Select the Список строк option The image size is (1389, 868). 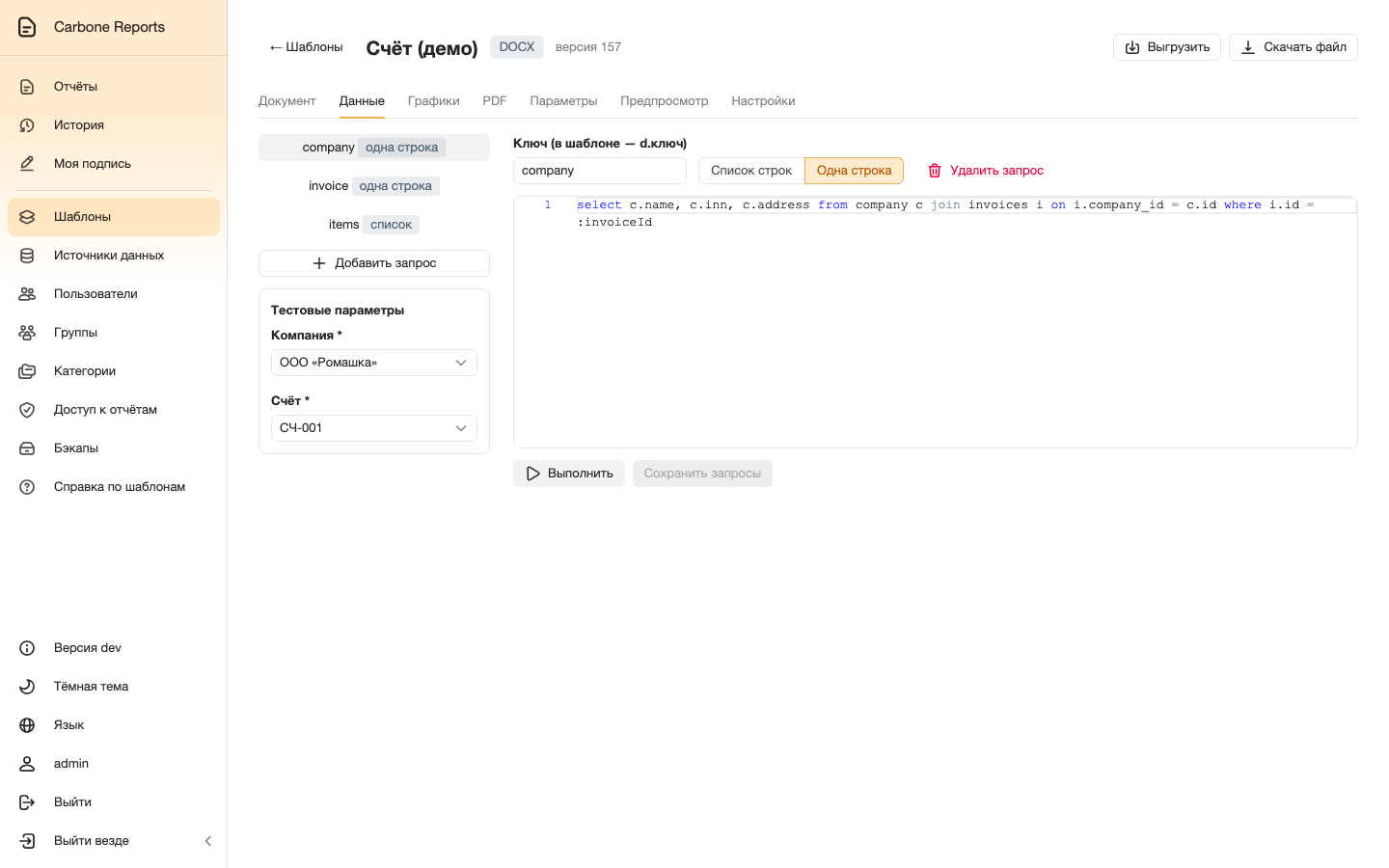751,171
